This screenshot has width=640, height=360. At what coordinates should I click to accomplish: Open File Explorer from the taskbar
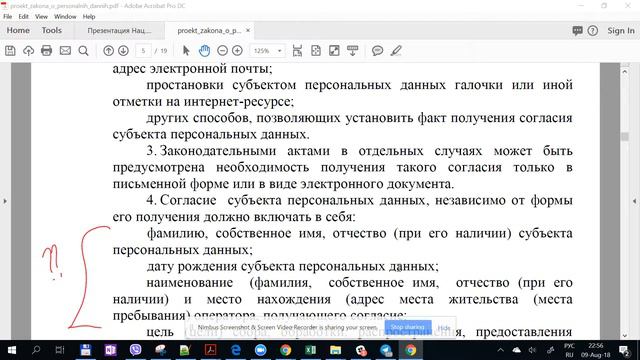click(x=336, y=350)
